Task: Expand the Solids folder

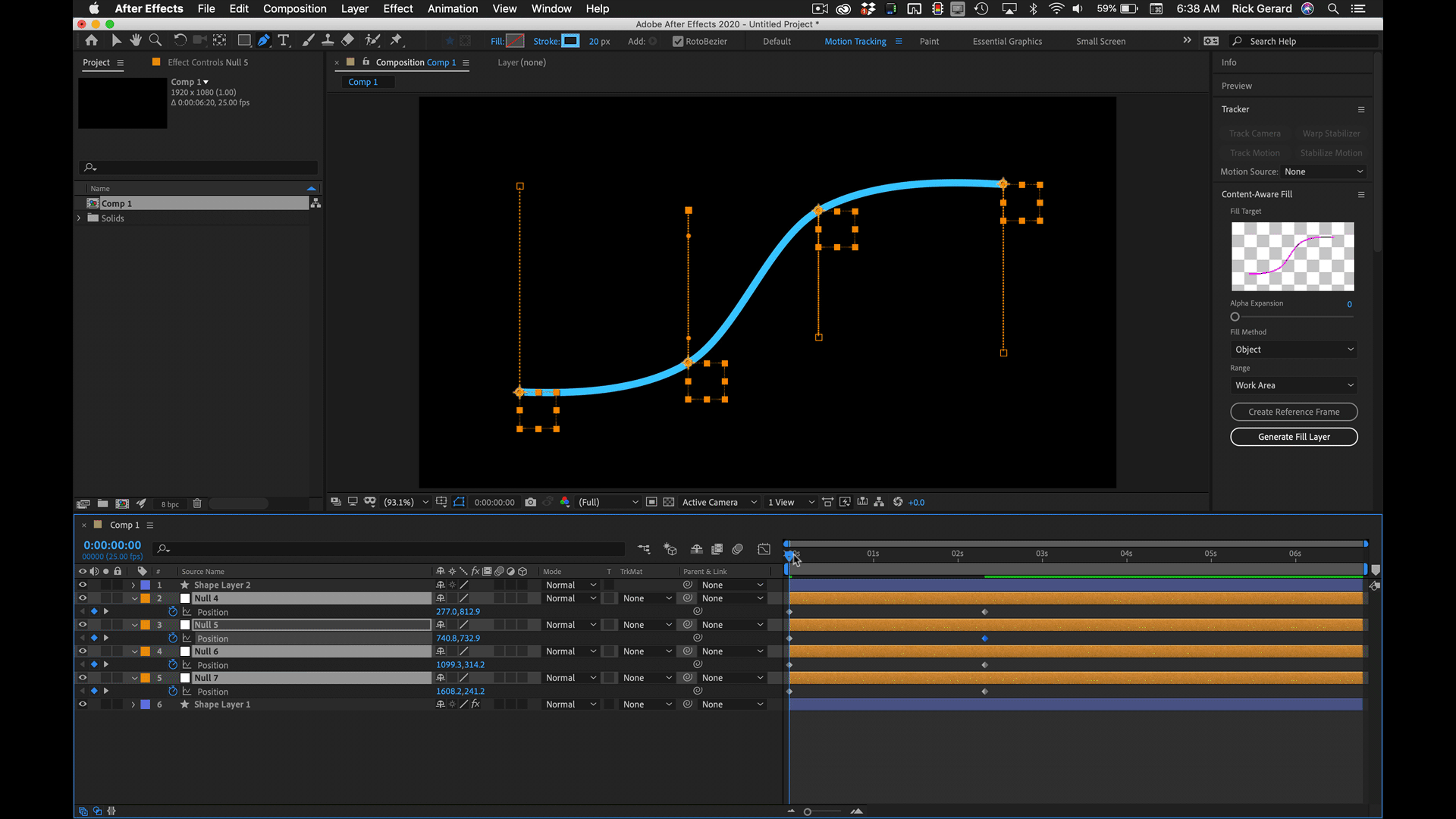Action: point(79,218)
